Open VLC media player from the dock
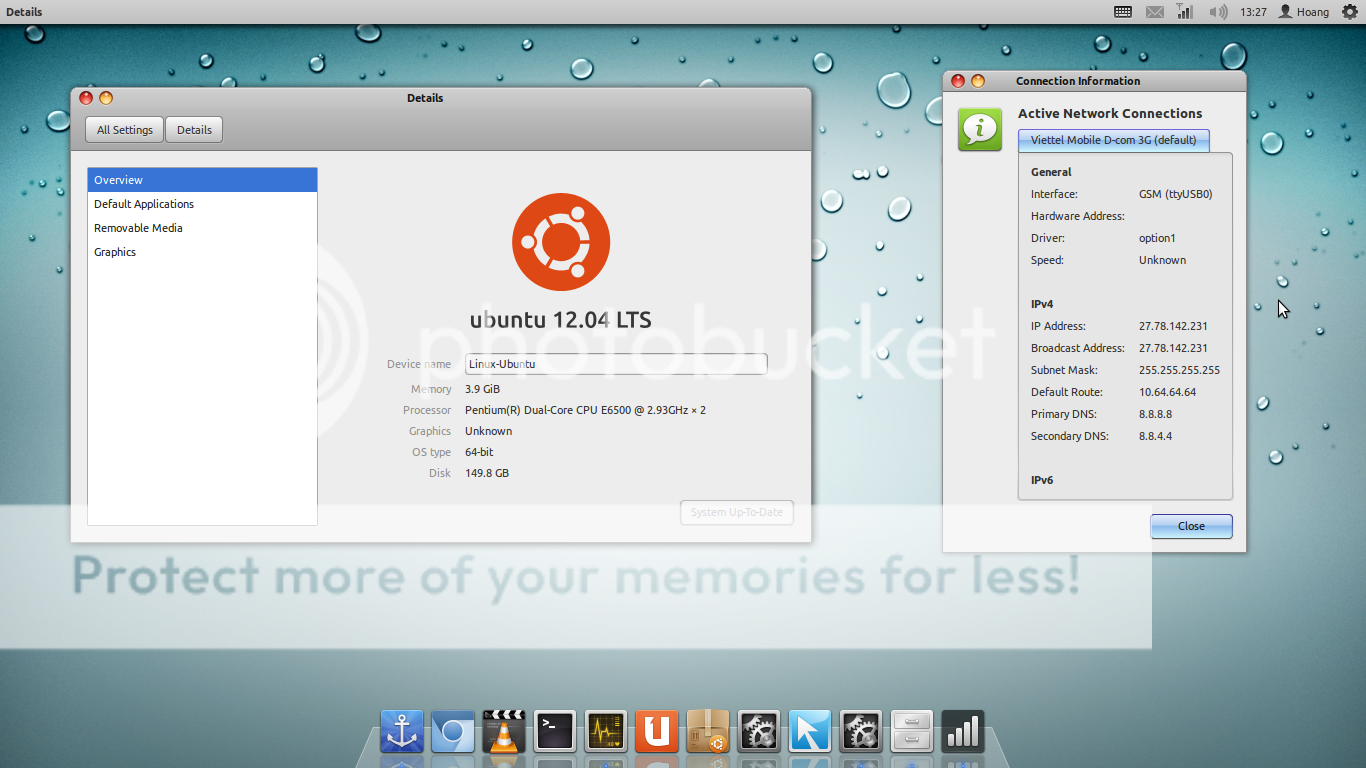 point(504,732)
